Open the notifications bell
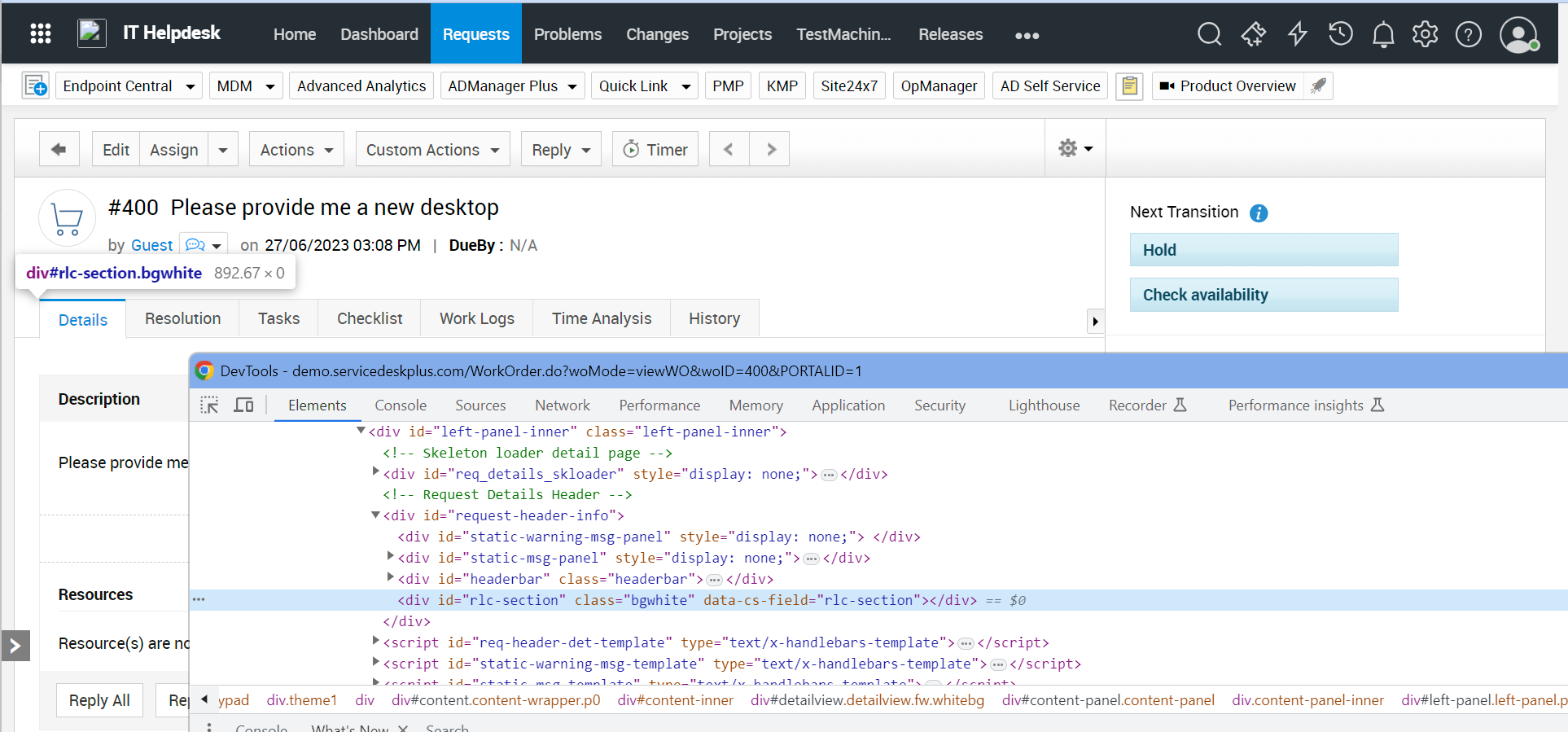 1383,35
